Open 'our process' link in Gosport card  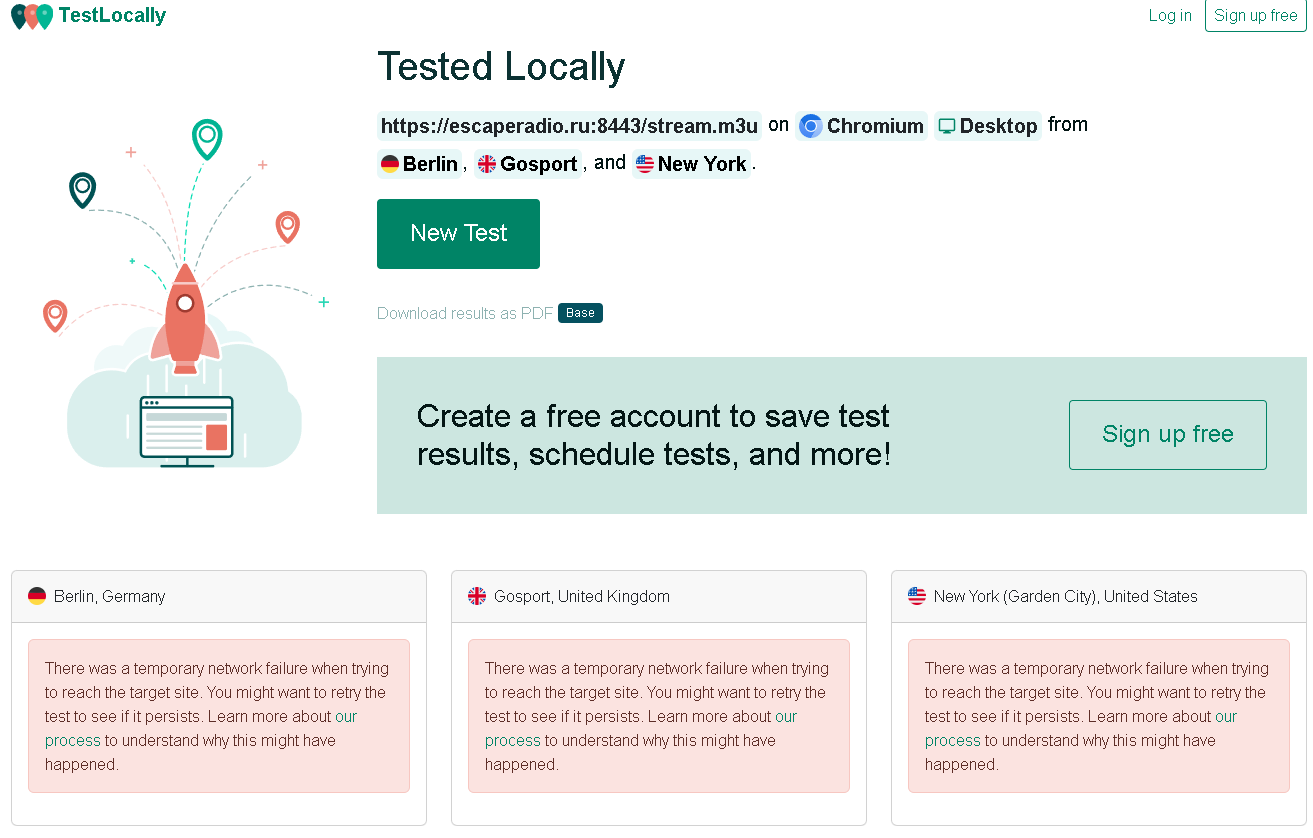[785, 717]
